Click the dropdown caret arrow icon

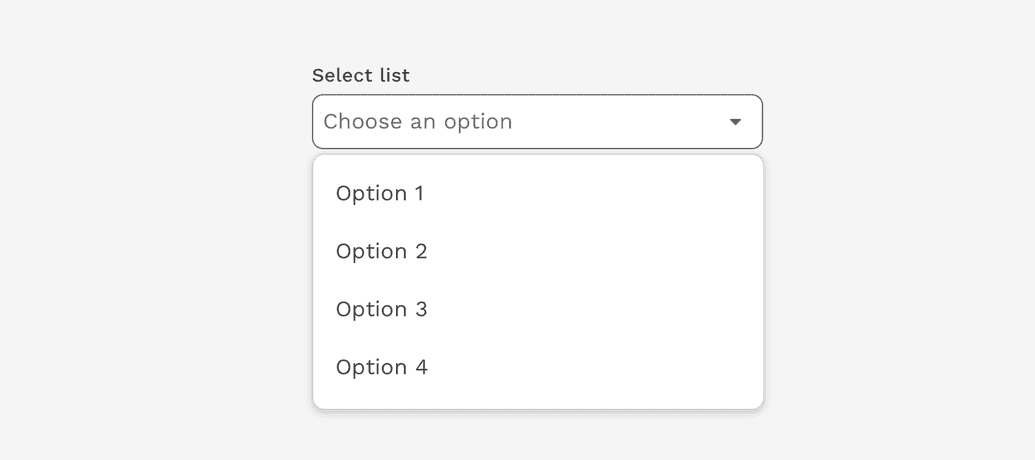click(735, 122)
